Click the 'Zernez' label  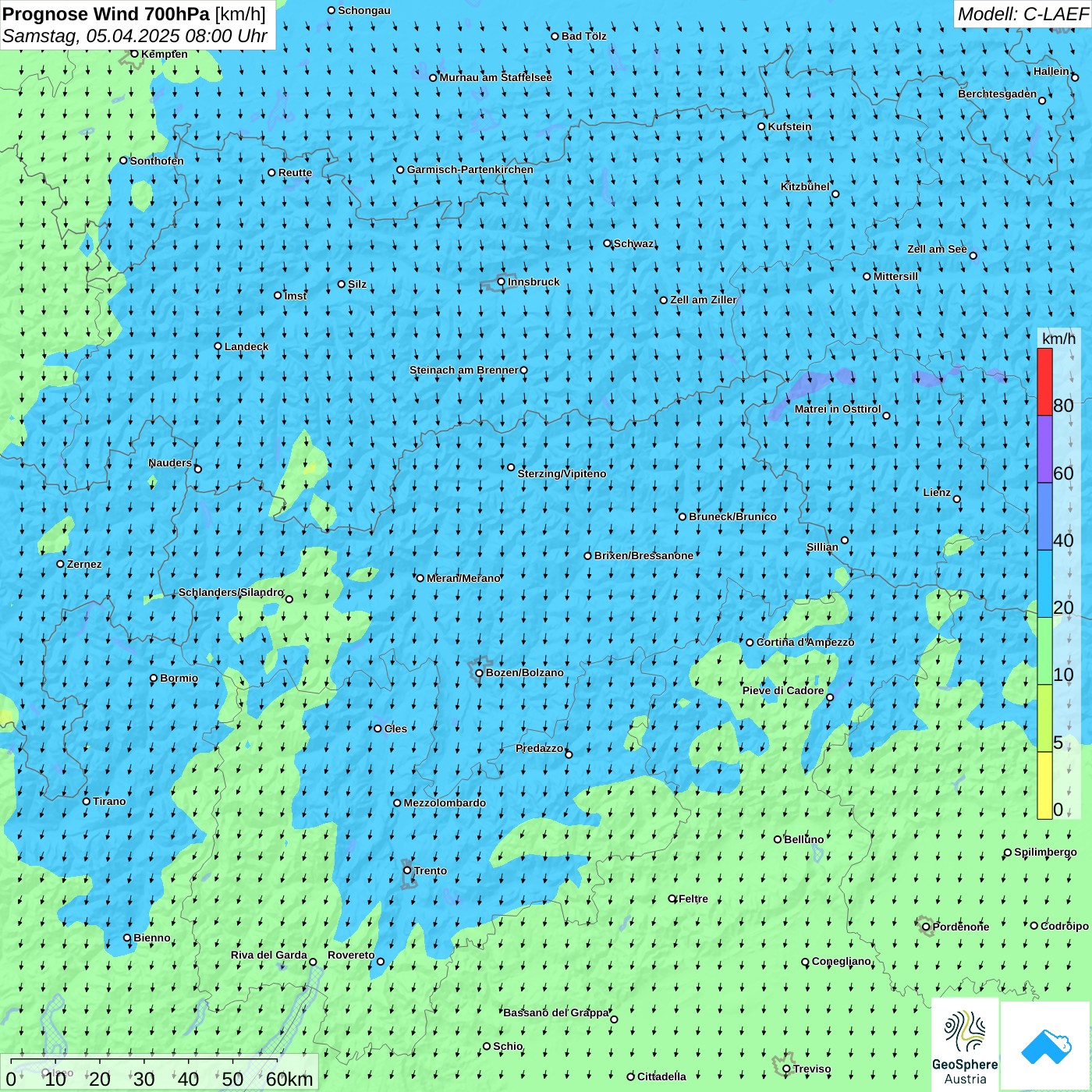(x=84, y=564)
